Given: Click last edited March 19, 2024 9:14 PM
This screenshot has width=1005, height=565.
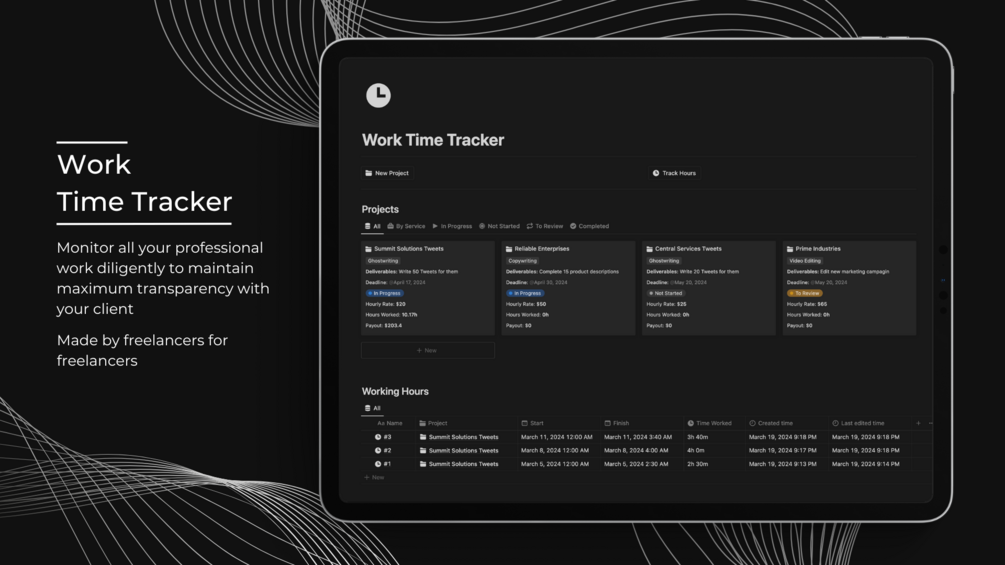Looking at the screenshot, I should coord(865,464).
